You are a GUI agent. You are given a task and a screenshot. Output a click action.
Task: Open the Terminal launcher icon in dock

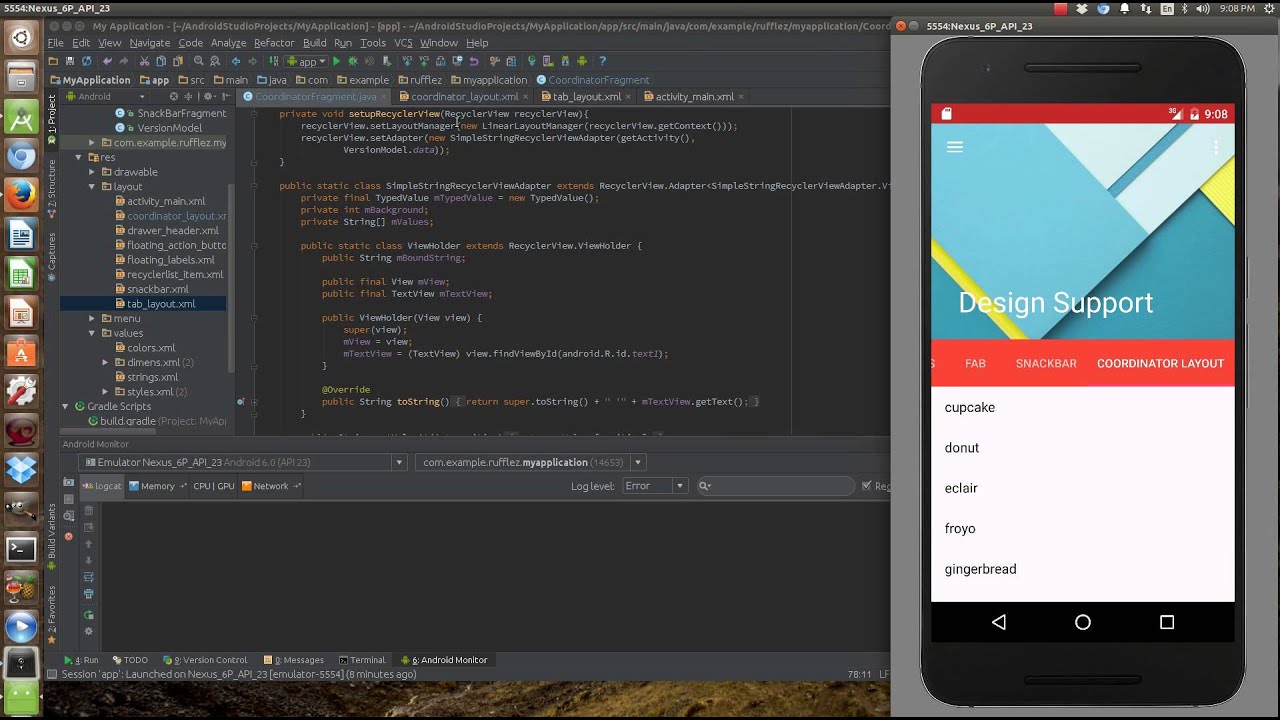click(x=21, y=548)
